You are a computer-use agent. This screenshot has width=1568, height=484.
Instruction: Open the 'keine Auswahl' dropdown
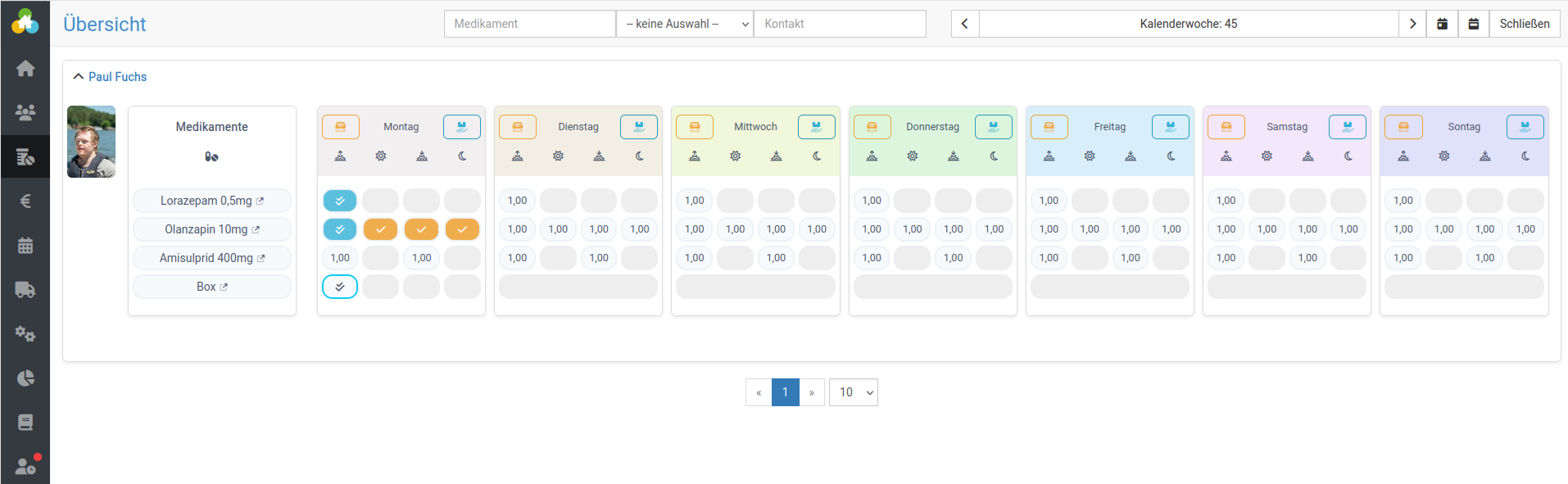[685, 24]
